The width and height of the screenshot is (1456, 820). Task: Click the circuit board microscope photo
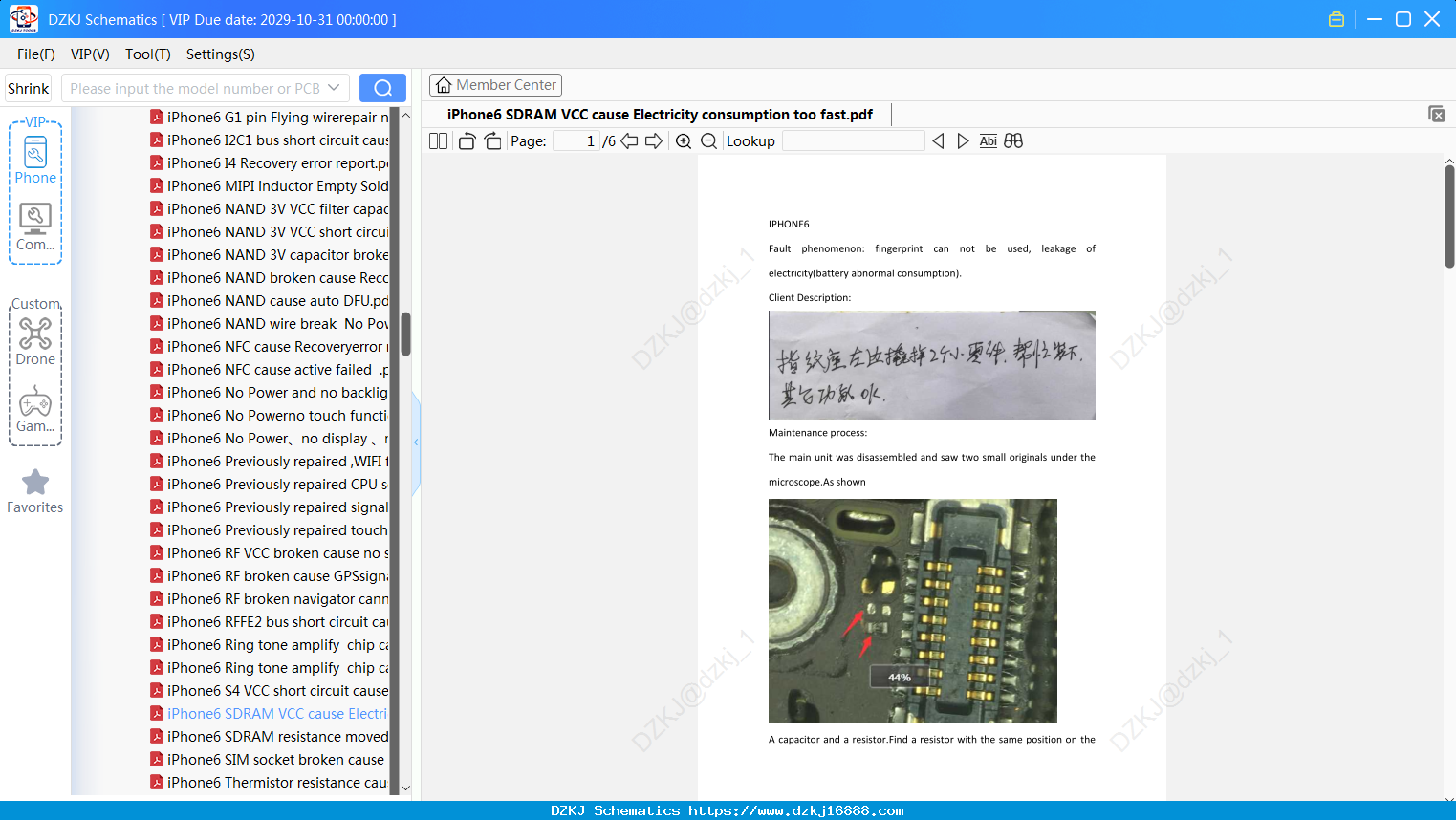tap(913, 611)
